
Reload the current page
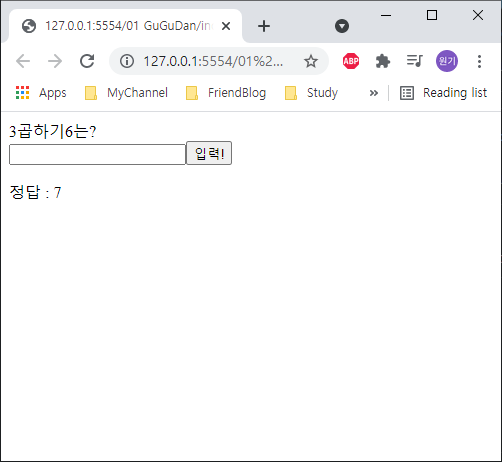pos(87,61)
